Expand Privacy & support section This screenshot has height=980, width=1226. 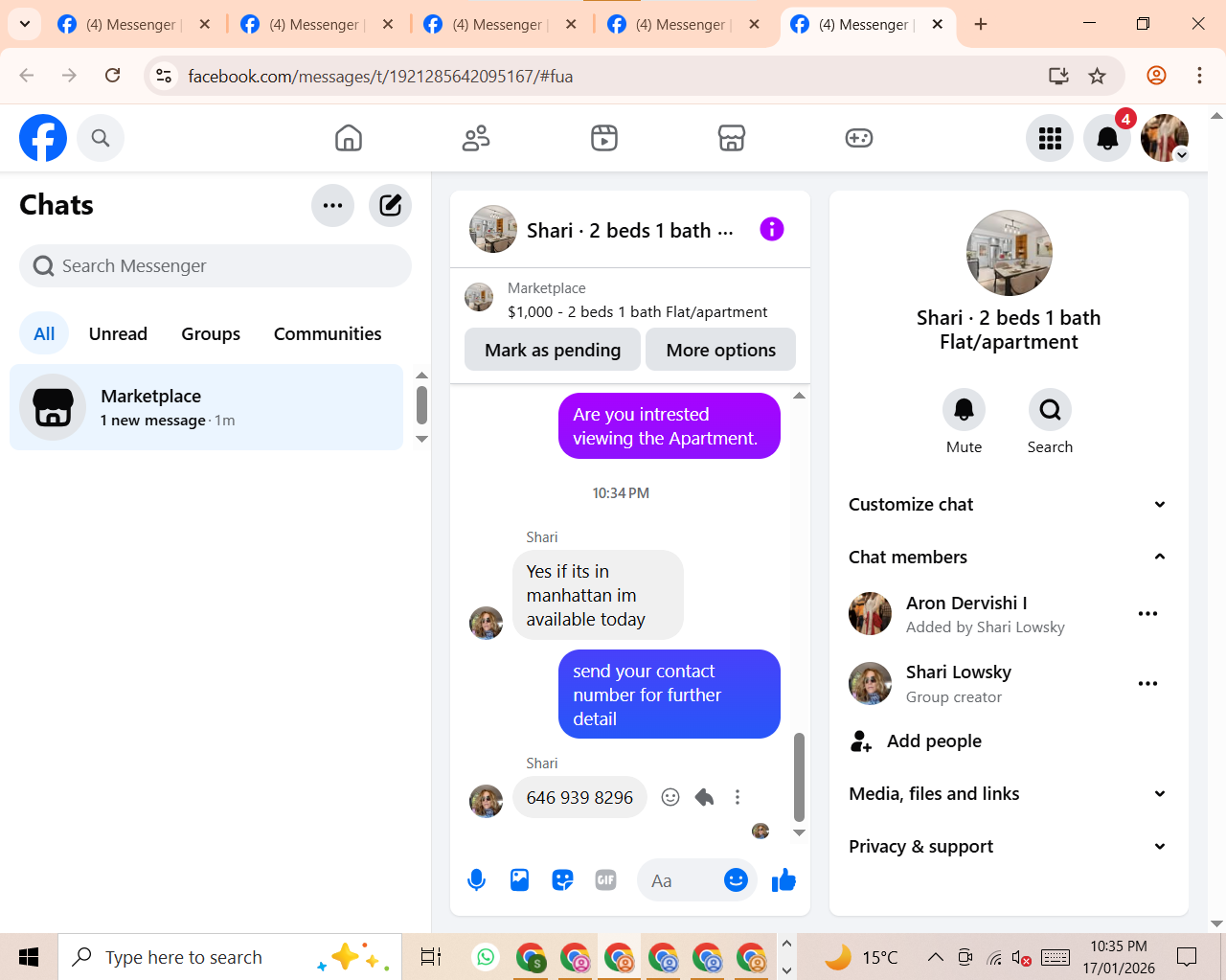point(1008,847)
